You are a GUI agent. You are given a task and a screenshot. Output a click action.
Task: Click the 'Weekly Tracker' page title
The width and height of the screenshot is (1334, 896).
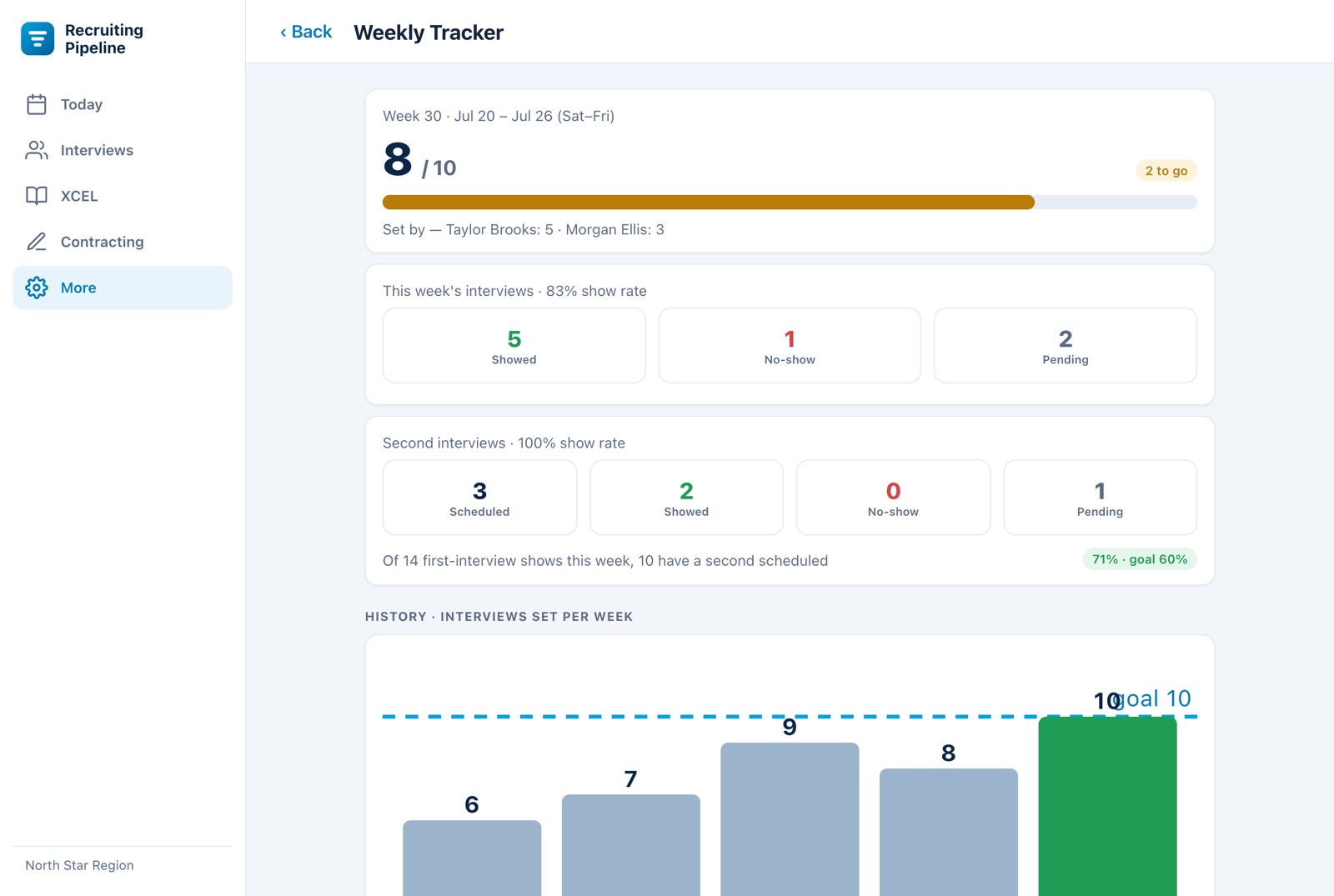point(429,33)
